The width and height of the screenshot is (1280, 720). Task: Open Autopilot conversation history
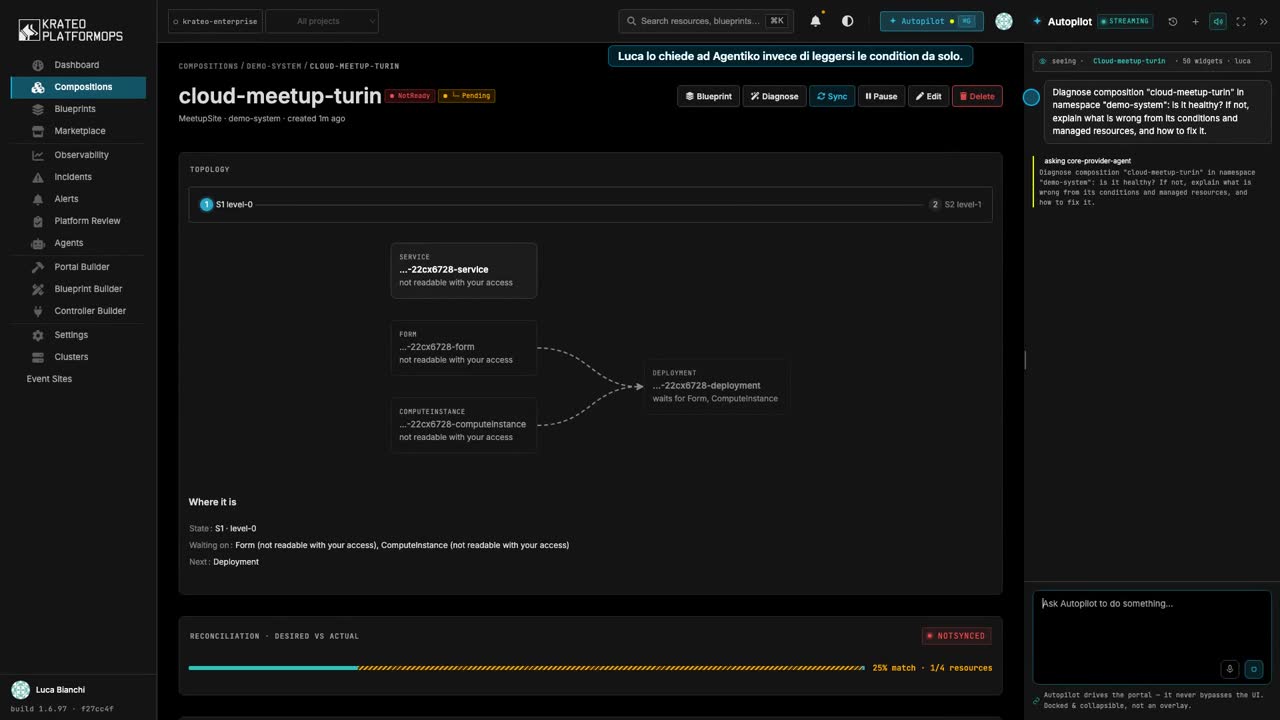point(1173,21)
